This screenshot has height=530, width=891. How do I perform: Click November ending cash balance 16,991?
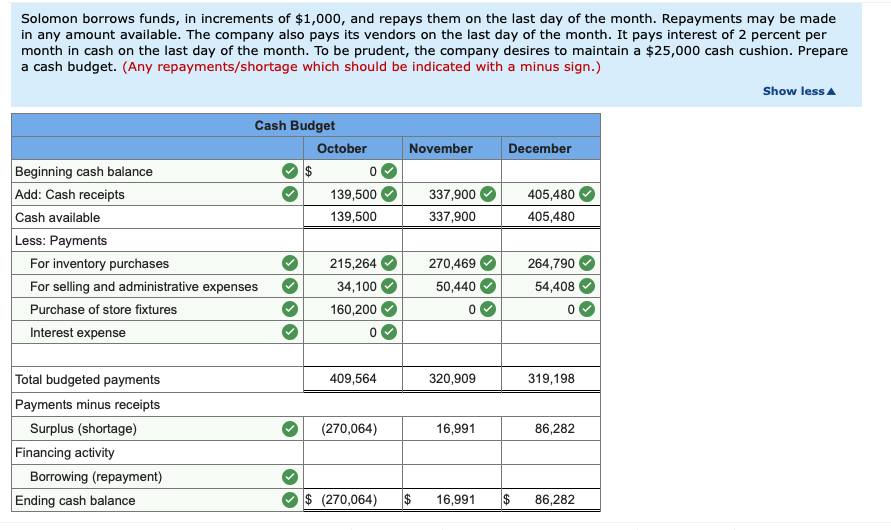[455, 499]
